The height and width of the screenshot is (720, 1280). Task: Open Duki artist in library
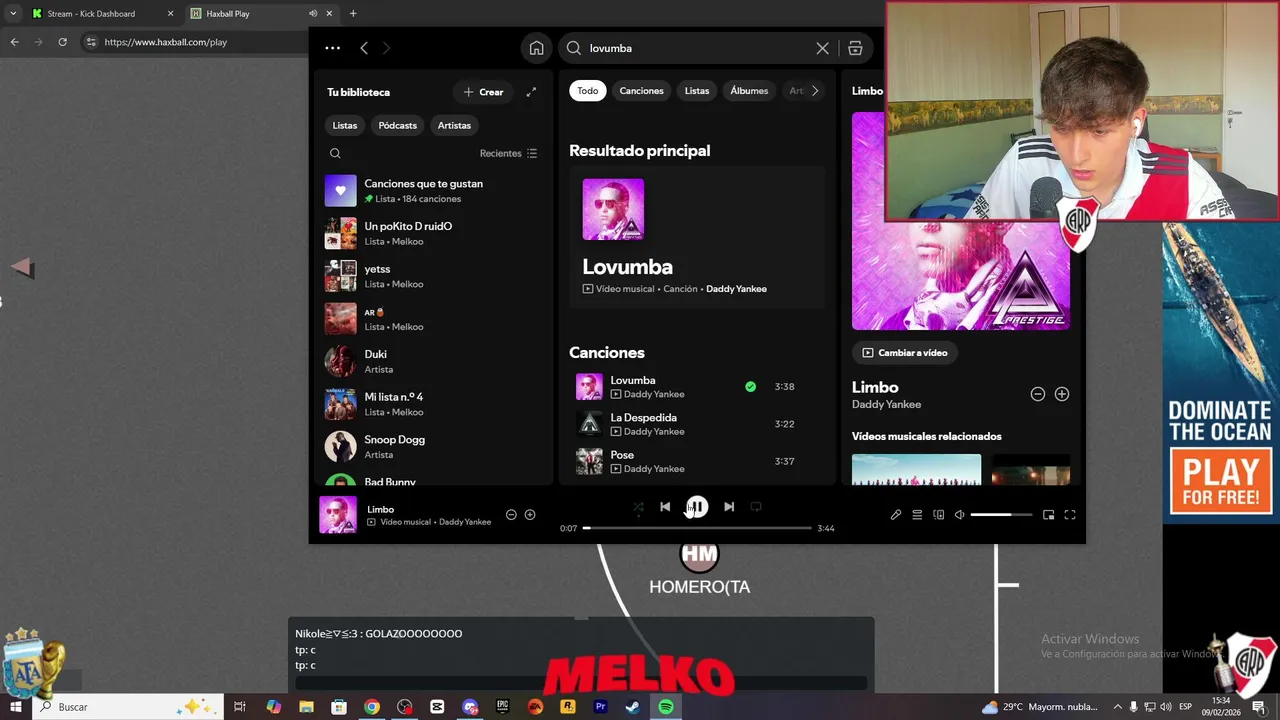(434, 361)
